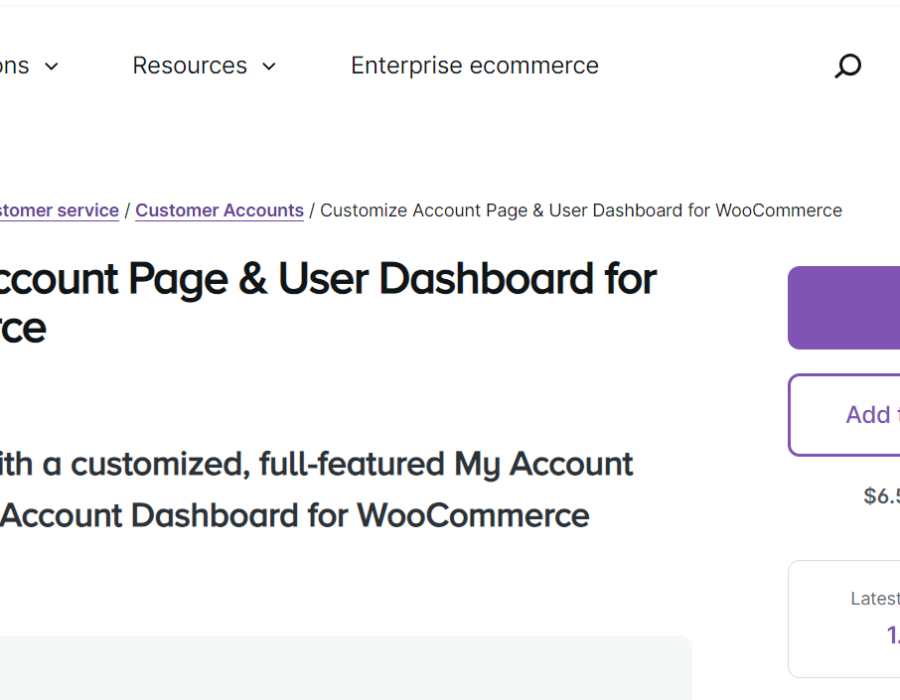Open the purple version number link

892,635
